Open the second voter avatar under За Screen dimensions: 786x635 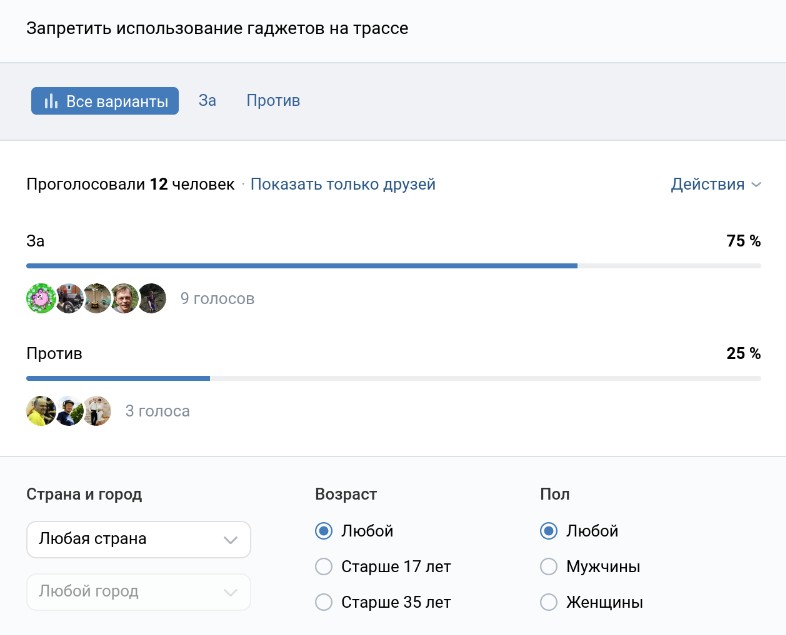tap(69, 298)
